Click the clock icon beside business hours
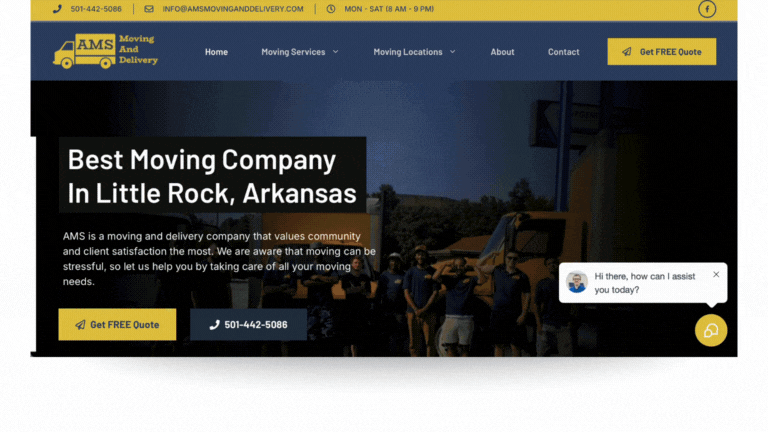Screen dimensions: 768x432 click(x=331, y=9)
